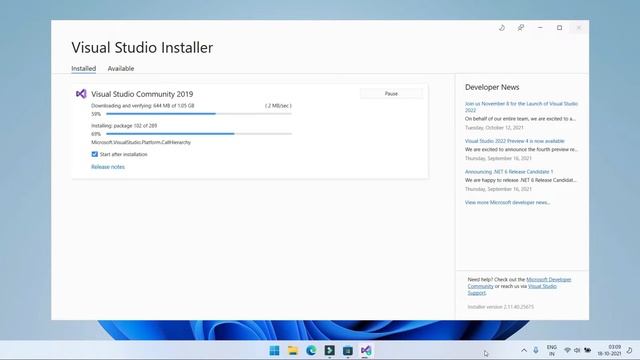Switch to the Installed tab
This screenshot has height=360, width=640.
[84, 69]
